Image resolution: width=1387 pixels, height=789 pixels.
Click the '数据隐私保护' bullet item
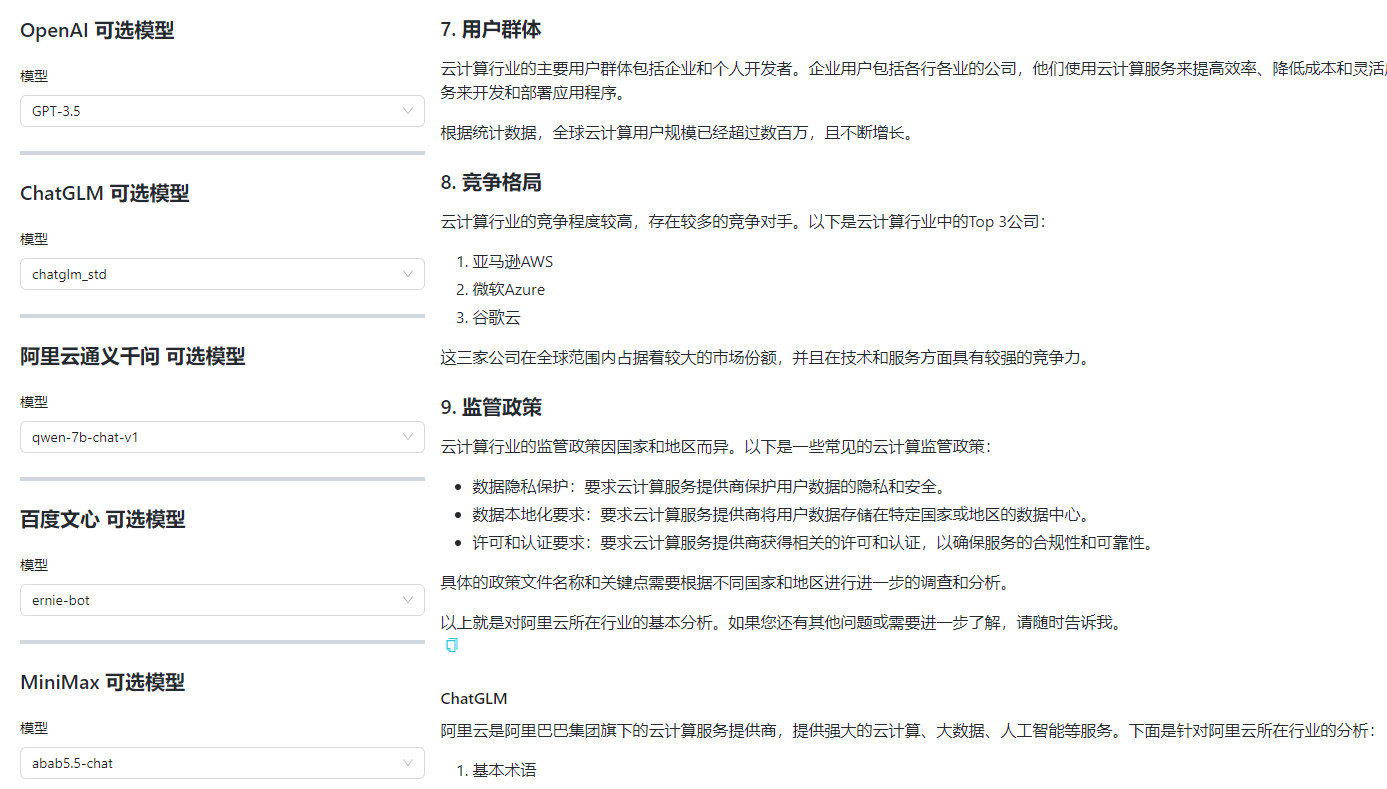(x=709, y=487)
